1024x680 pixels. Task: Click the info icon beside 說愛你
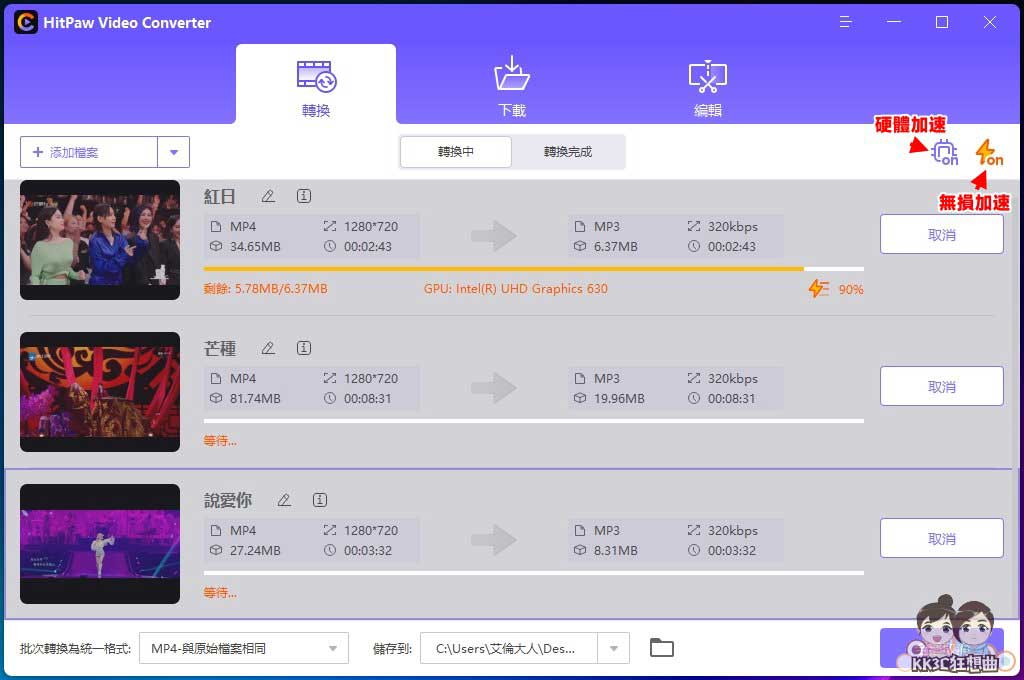[x=320, y=499]
